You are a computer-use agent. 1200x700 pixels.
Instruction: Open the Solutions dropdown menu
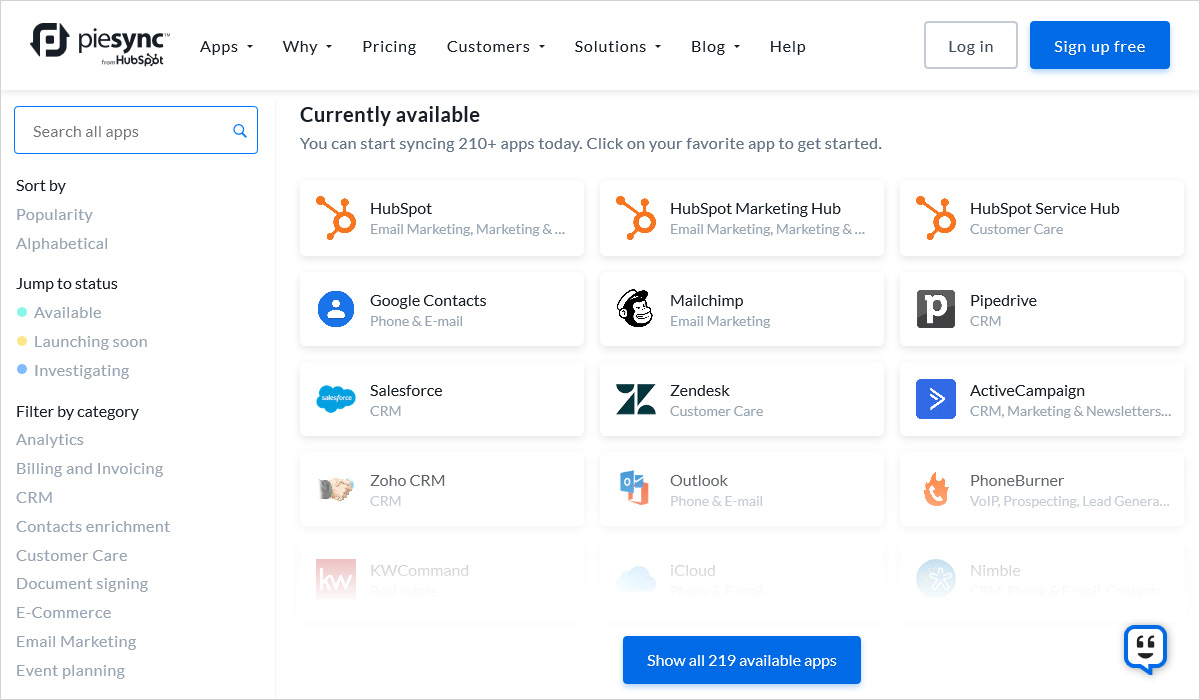pyautogui.click(x=617, y=47)
